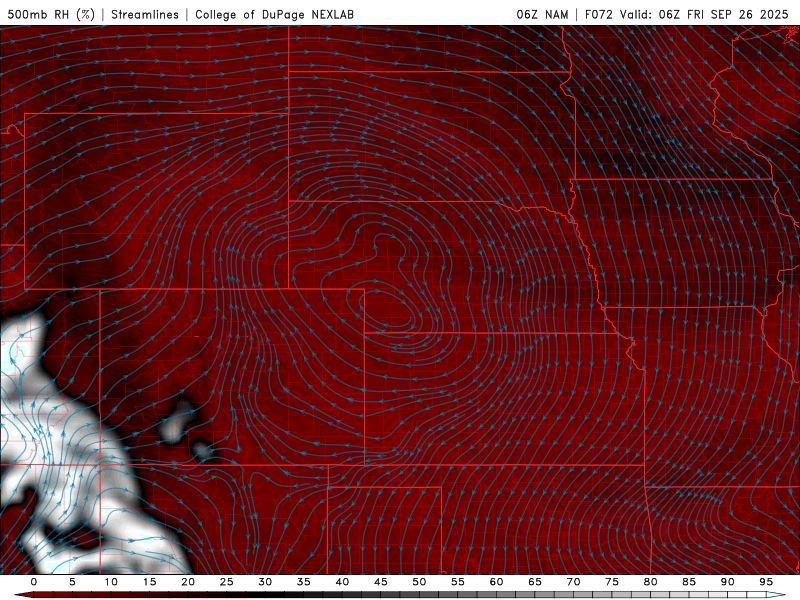Click the colorbar label "5"
800x600 pixels.
click(x=72, y=582)
